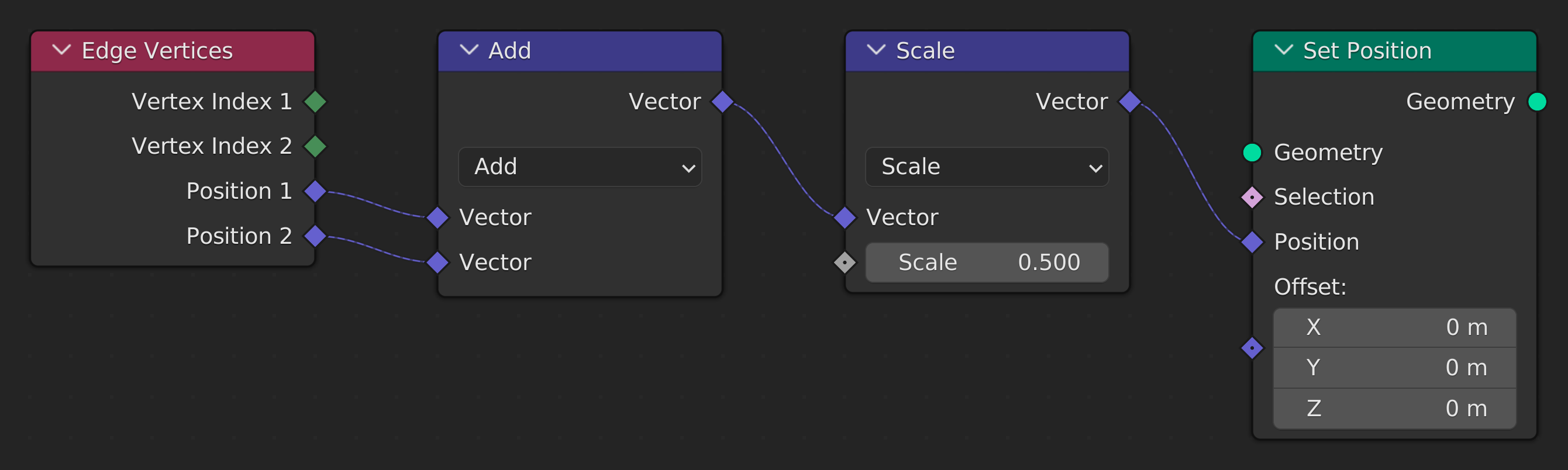This screenshot has height=470, width=1568.
Task: Click Set Position's Selection input socket
Action: coord(1252,197)
